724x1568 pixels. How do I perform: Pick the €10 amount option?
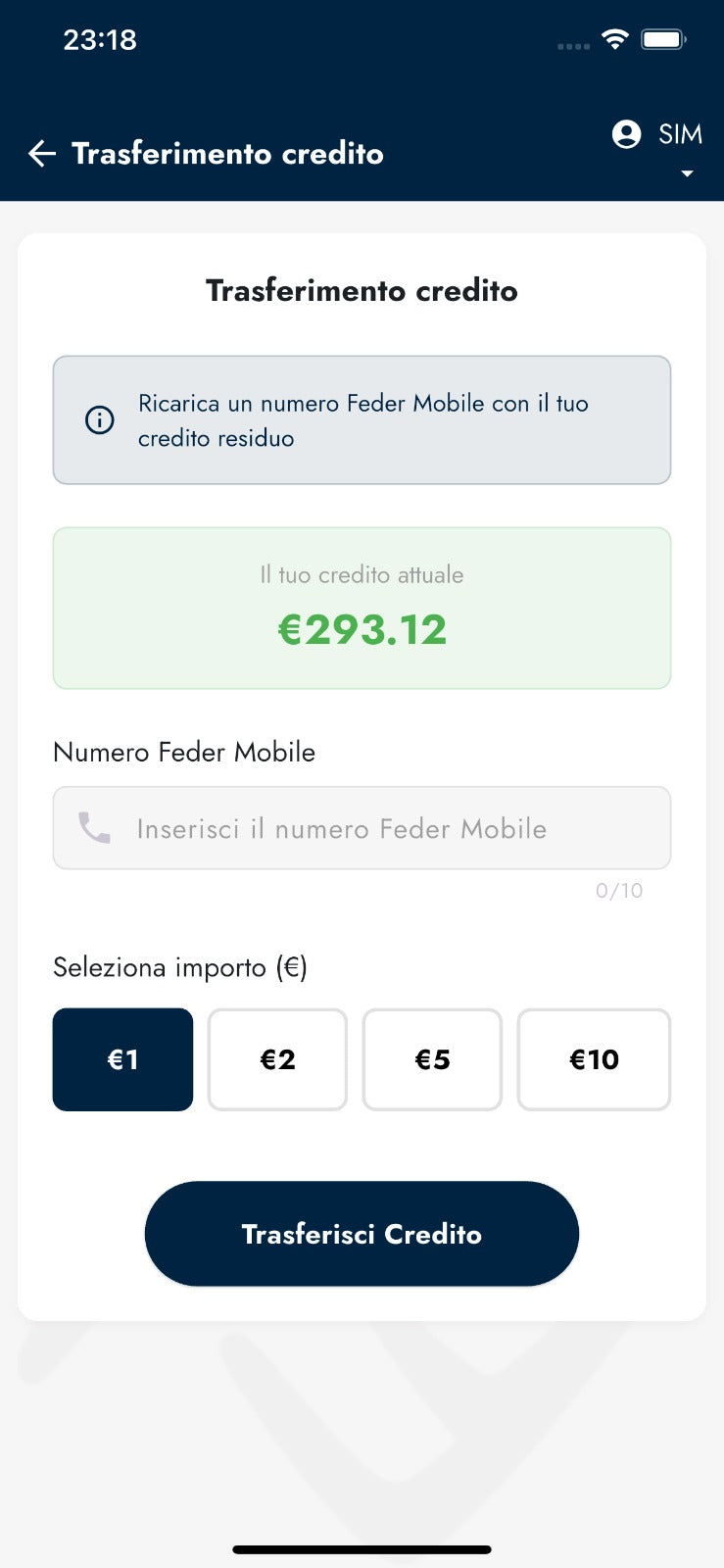click(594, 1059)
